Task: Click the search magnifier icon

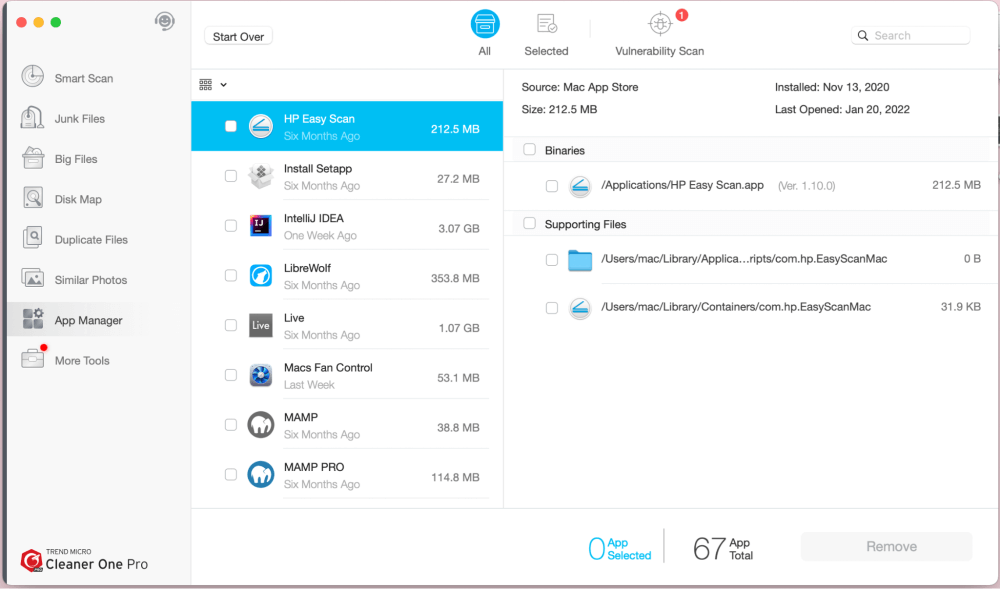Action: [863, 36]
